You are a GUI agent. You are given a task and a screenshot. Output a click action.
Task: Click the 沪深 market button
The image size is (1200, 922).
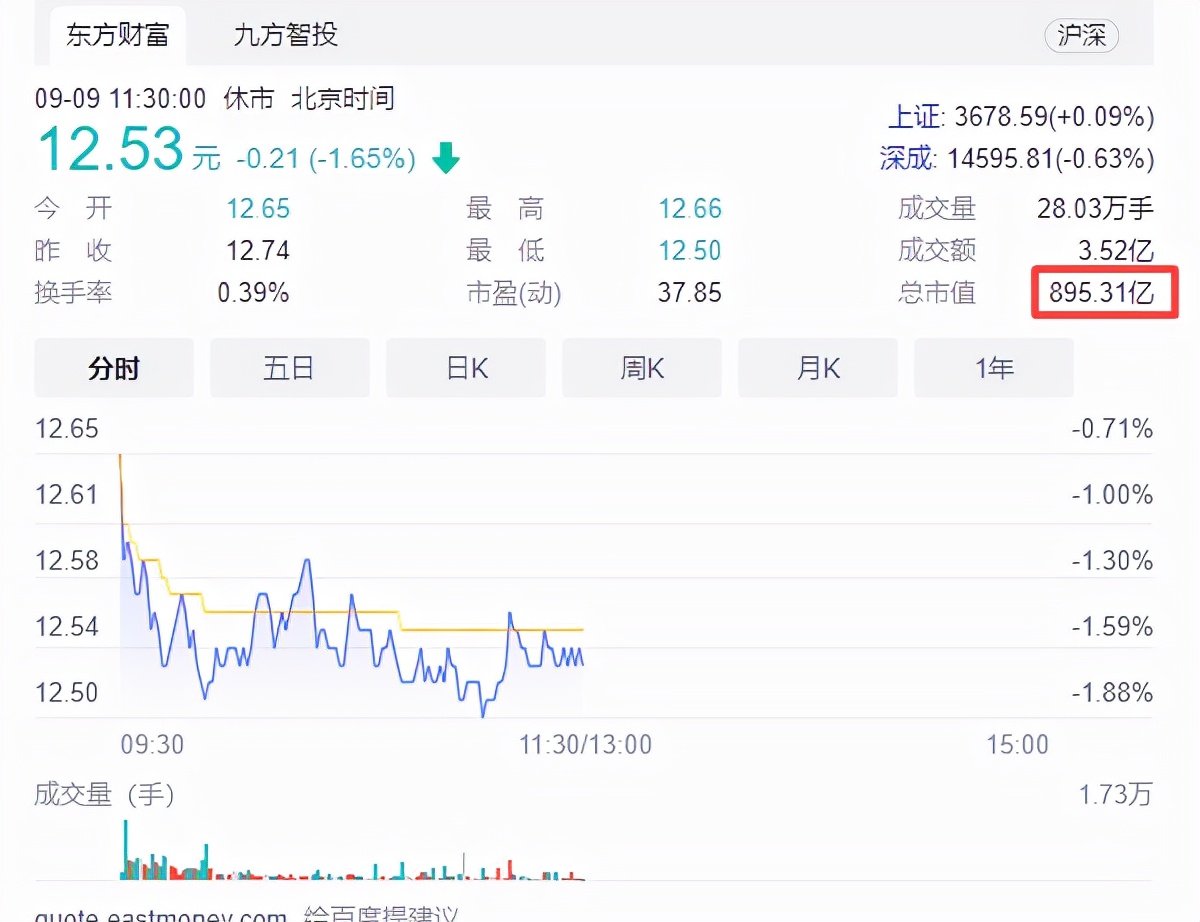point(1081,36)
